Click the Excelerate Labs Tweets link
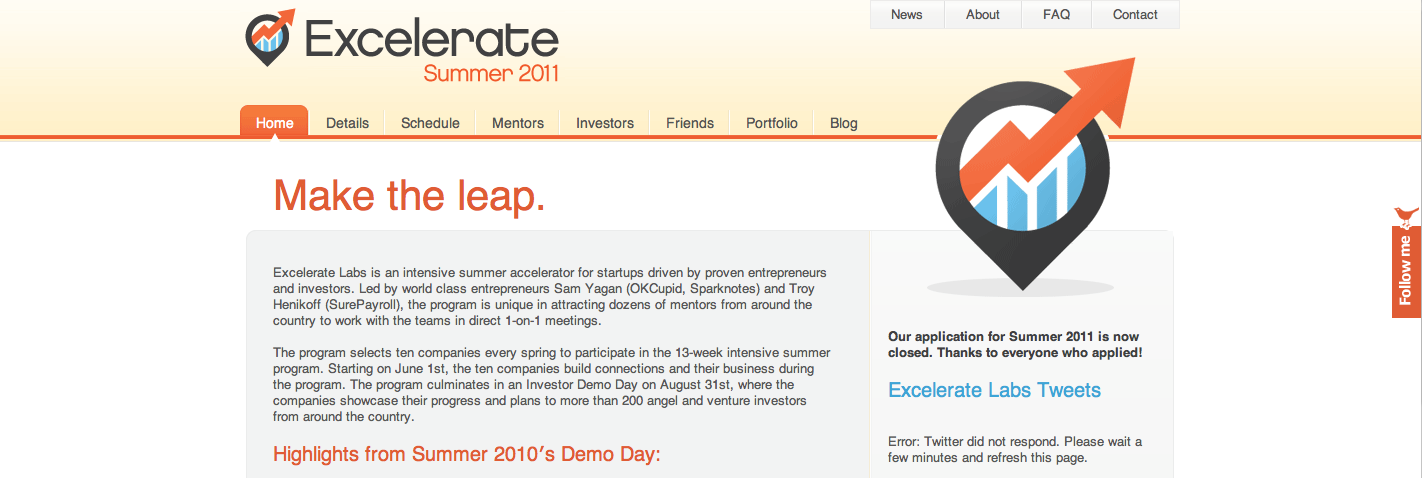This screenshot has width=1422, height=478. 994,390
